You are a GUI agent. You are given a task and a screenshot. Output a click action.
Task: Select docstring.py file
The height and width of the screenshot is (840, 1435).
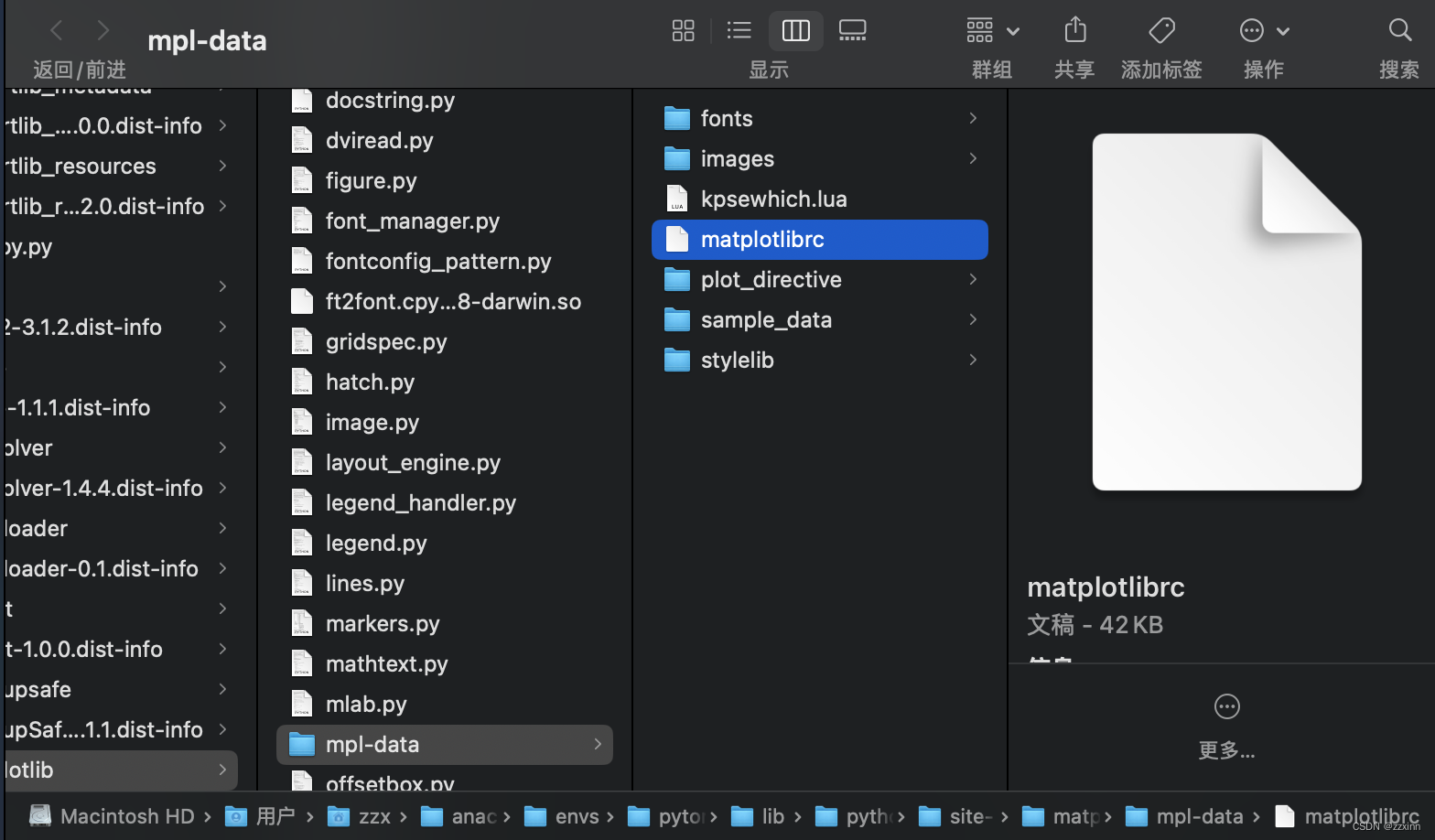pyautogui.click(x=445, y=101)
